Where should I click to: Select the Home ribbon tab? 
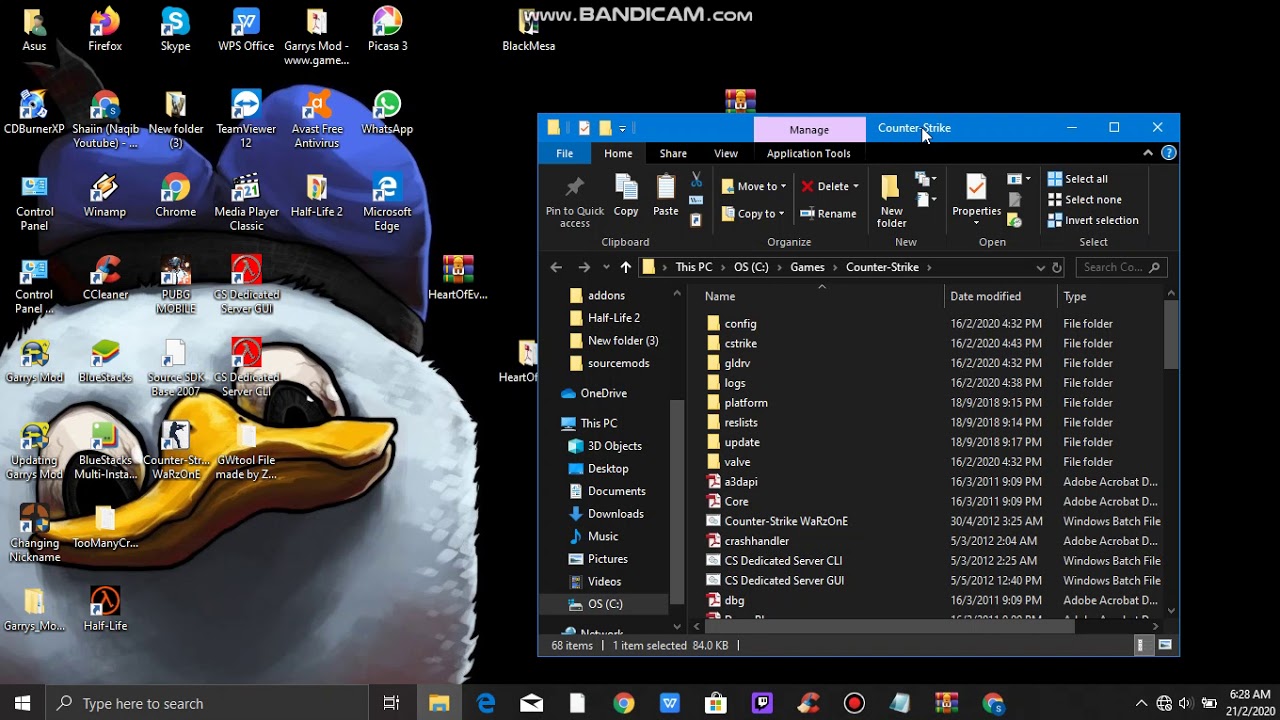618,153
